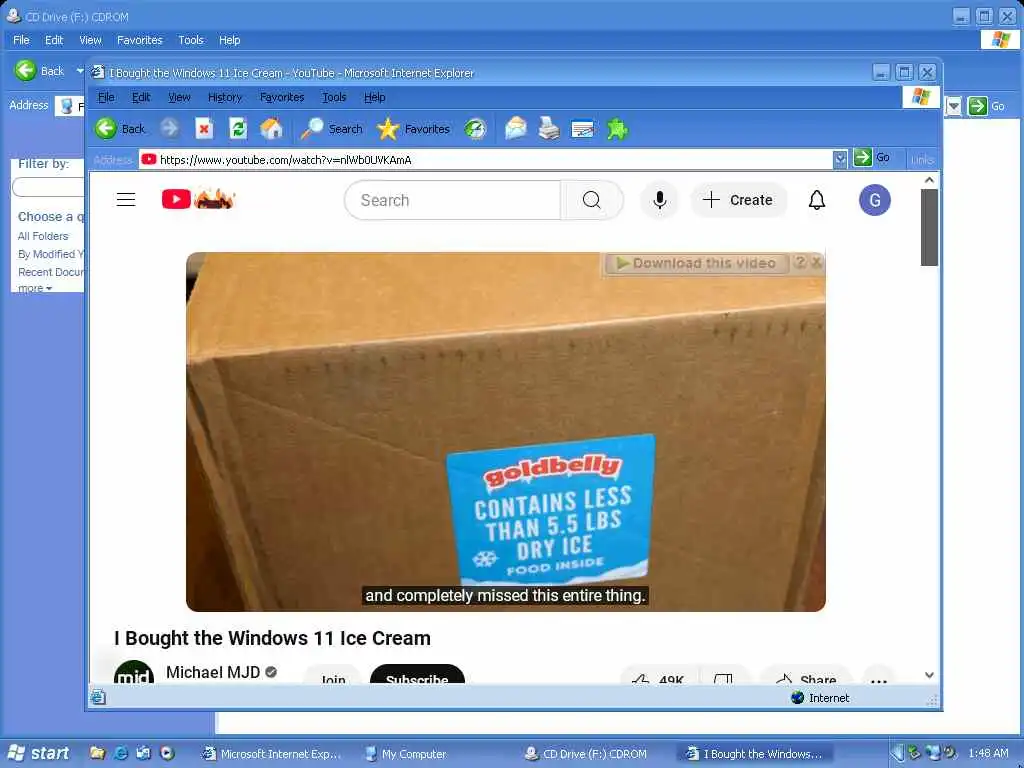Start voice search with the microphone icon
This screenshot has width=1024, height=768.
tap(660, 200)
